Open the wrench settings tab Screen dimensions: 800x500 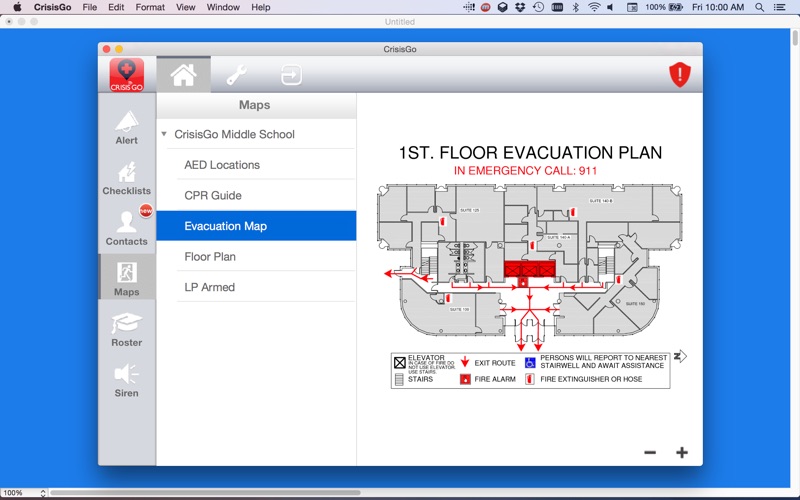click(237, 74)
